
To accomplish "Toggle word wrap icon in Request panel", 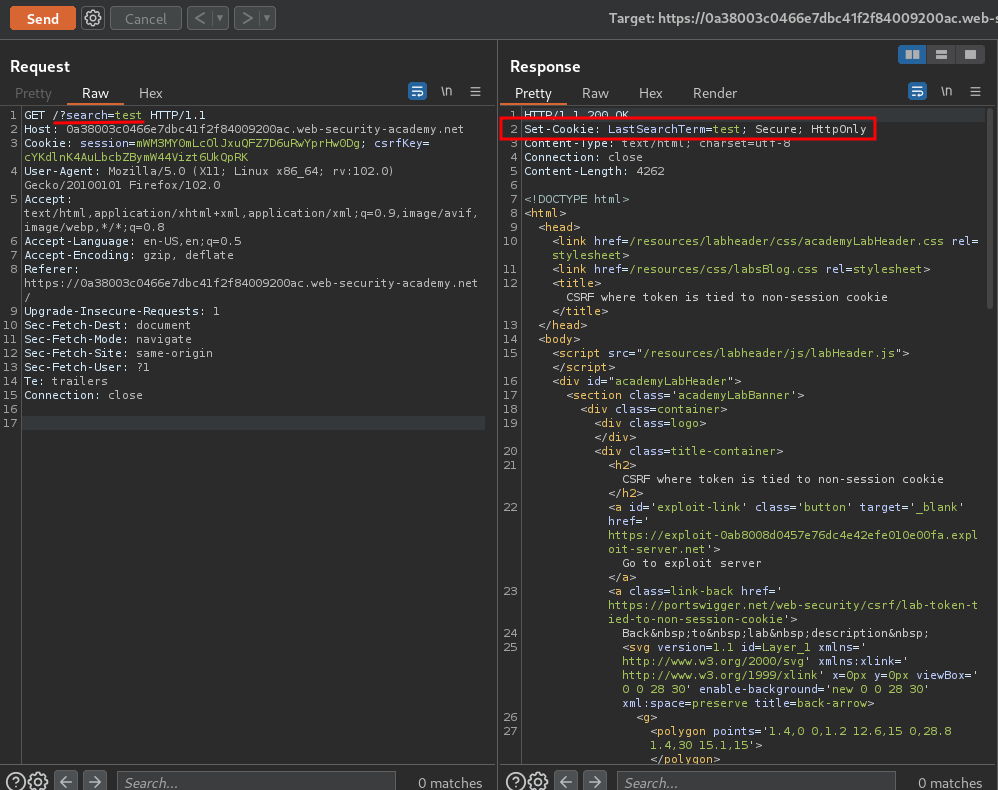I will [x=418, y=92].
